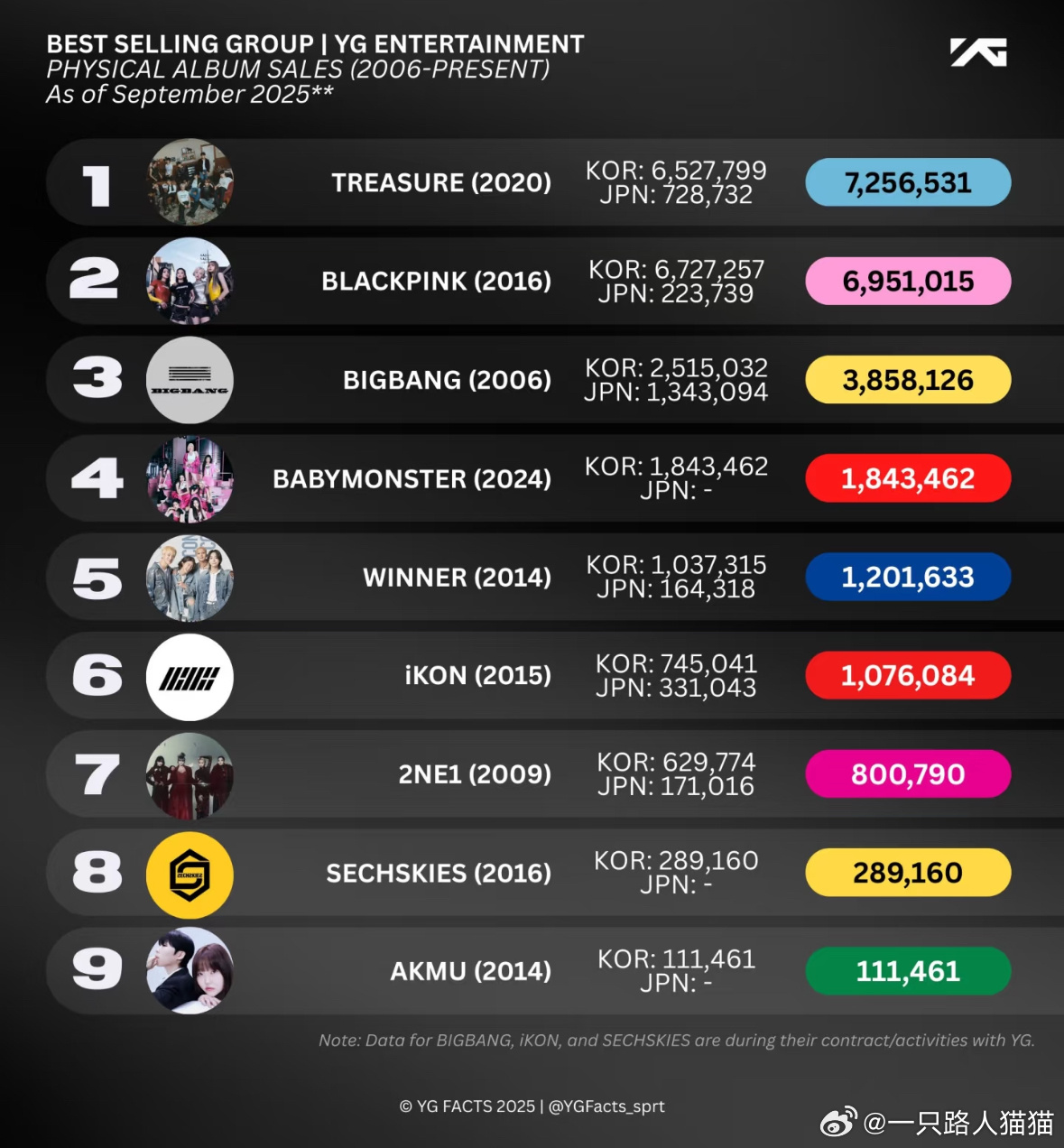Click the 2NE1 group photo circle
The image size is (1064, 1148).
click(x=190, y=774)
